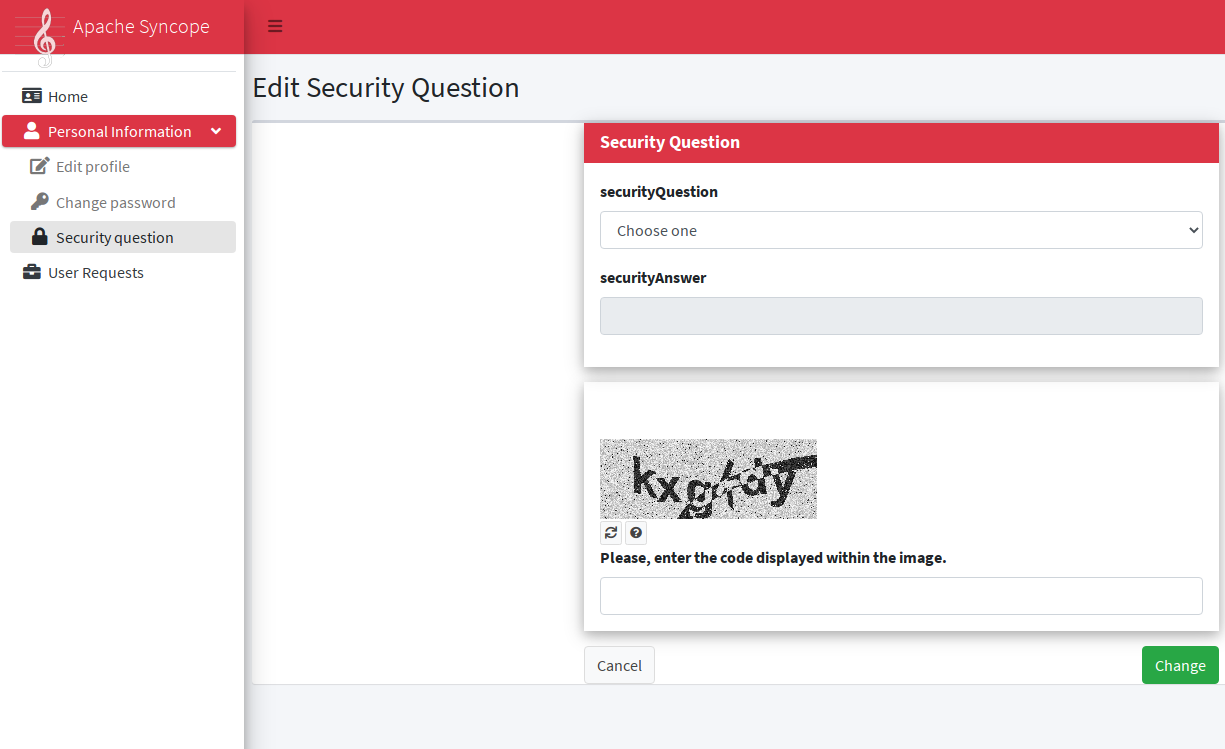Click the Security question padlock icon
The height and width of the screenshot is (749, 1225).
point(40,237)
